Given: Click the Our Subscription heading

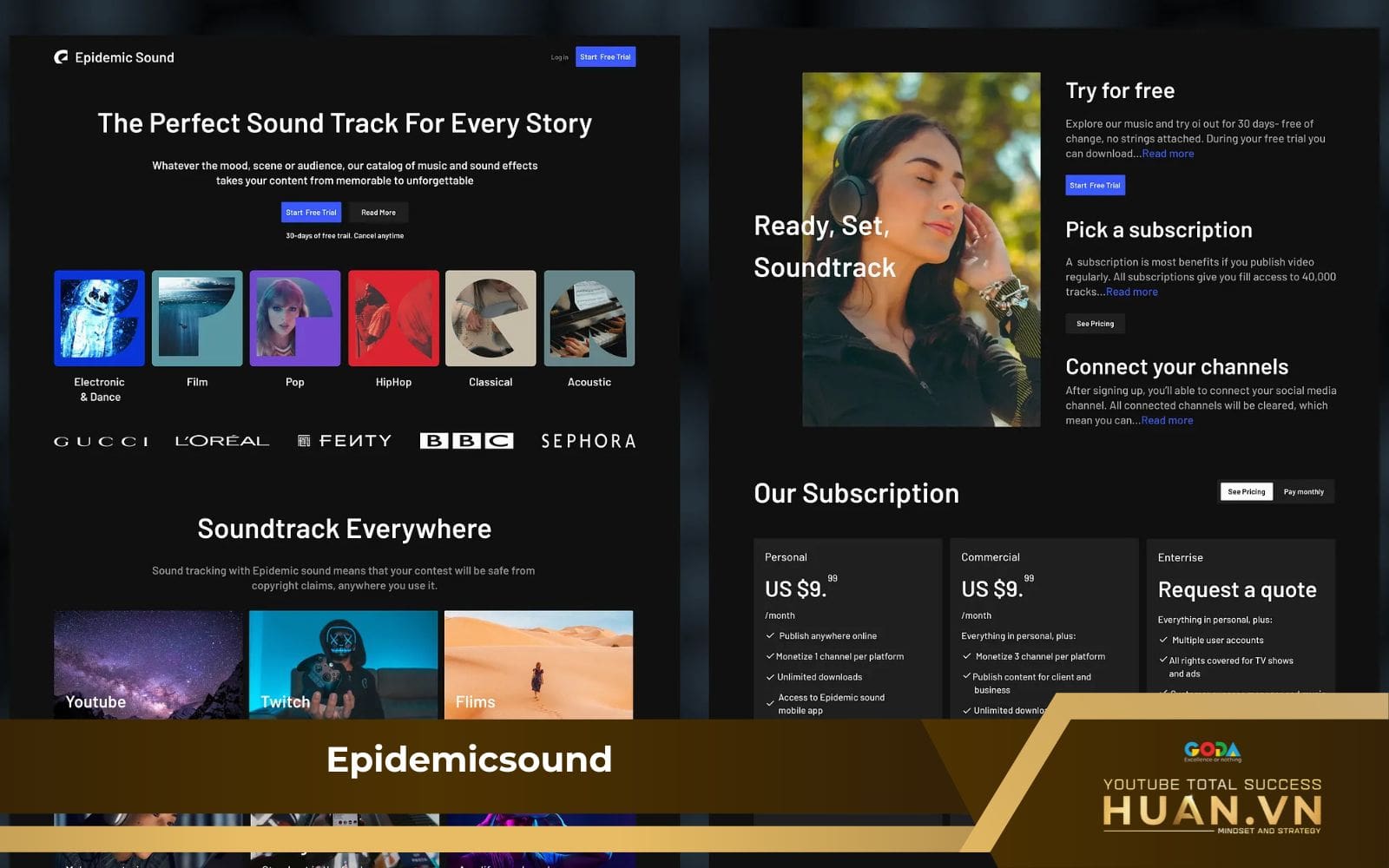Looking at the screenshot, I should (856, 494).
